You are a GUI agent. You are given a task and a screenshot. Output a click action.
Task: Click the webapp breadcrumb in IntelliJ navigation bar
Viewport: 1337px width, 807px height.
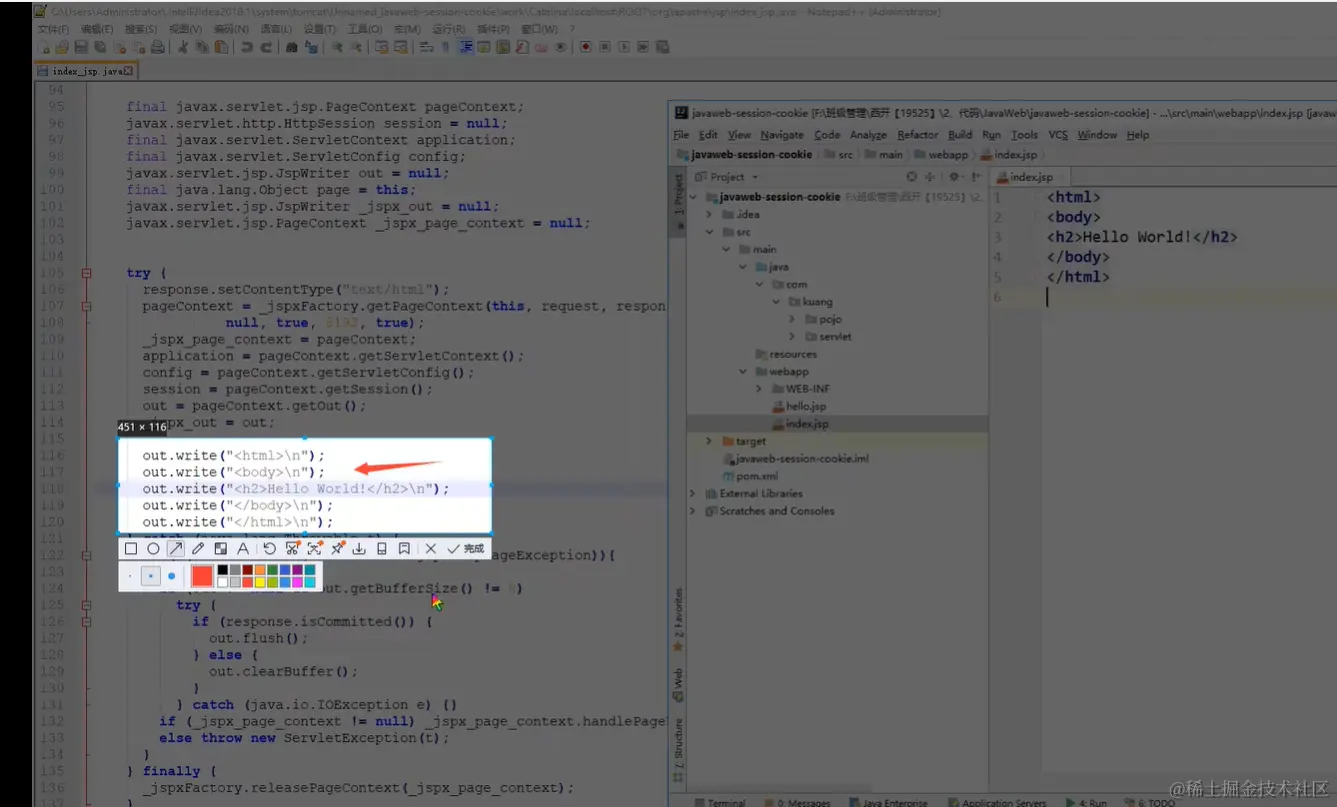point(942,155)
